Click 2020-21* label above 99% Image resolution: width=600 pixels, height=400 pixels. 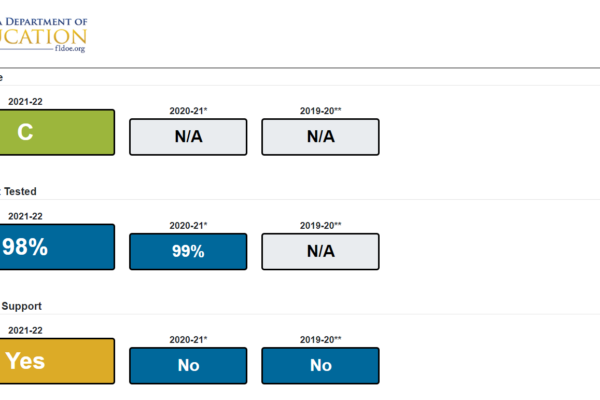[x=188, y=226]
